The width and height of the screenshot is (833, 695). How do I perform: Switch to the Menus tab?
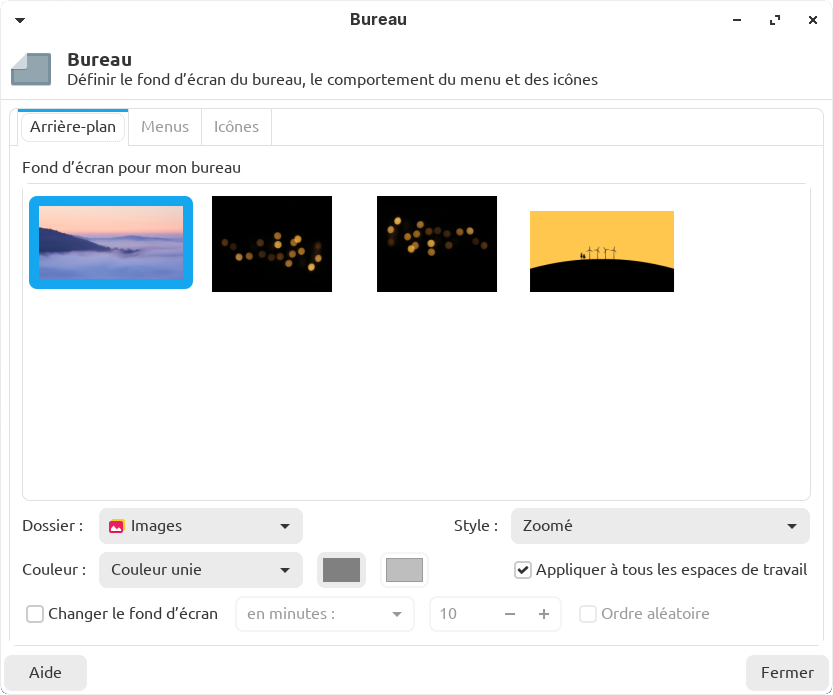165,127
